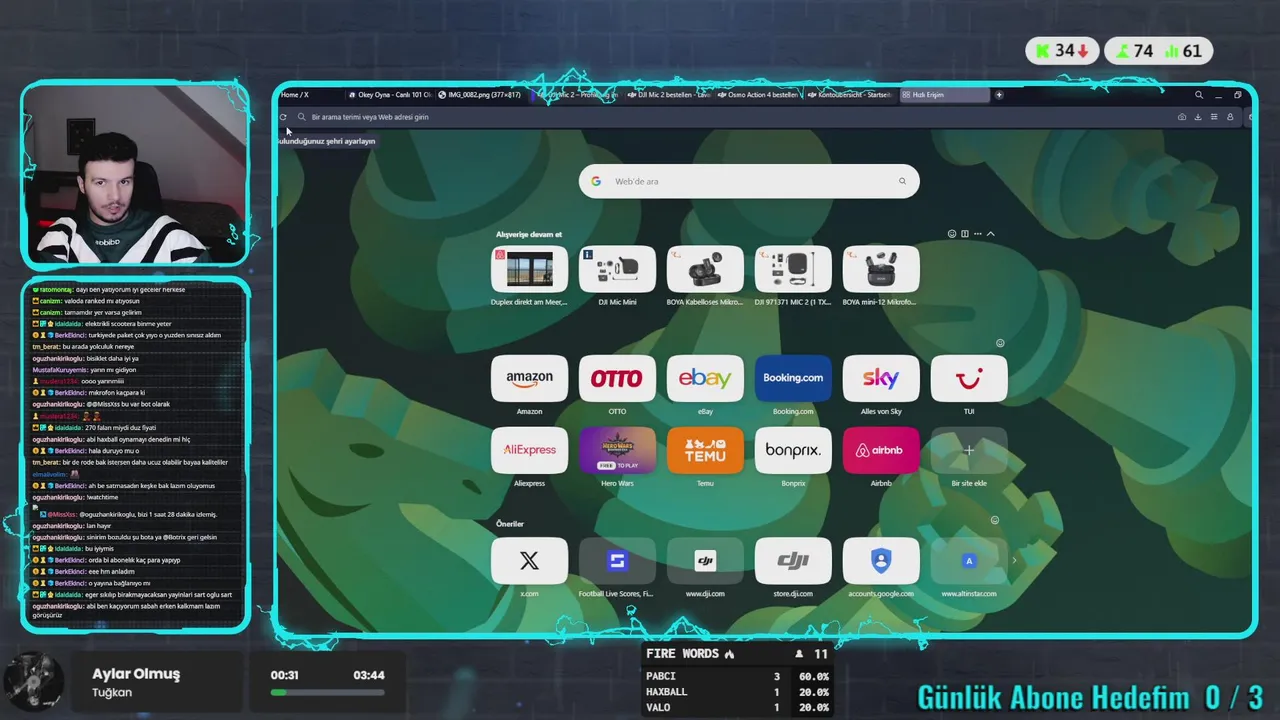Open the www.altinstar.com suggestion tile

(x=969, y=561)
